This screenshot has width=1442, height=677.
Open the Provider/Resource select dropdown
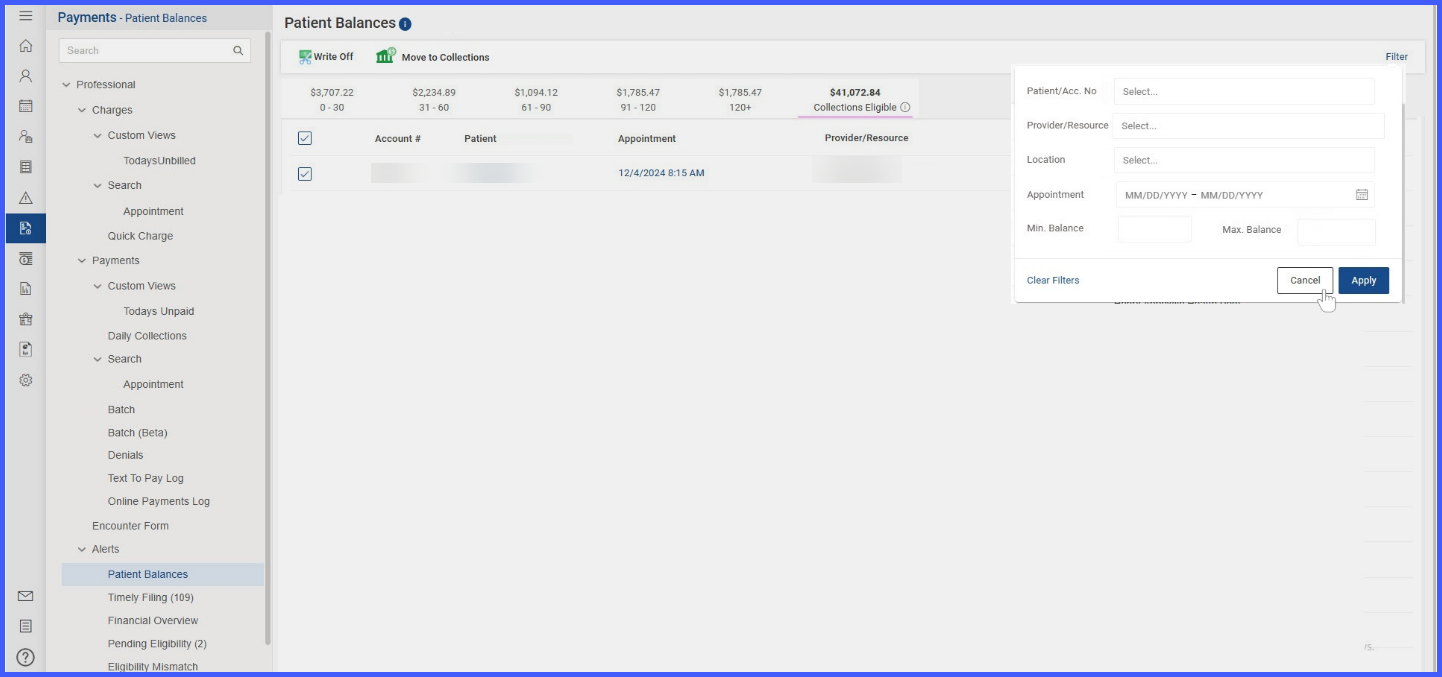pyautogui.click(x=1249, y=126)
